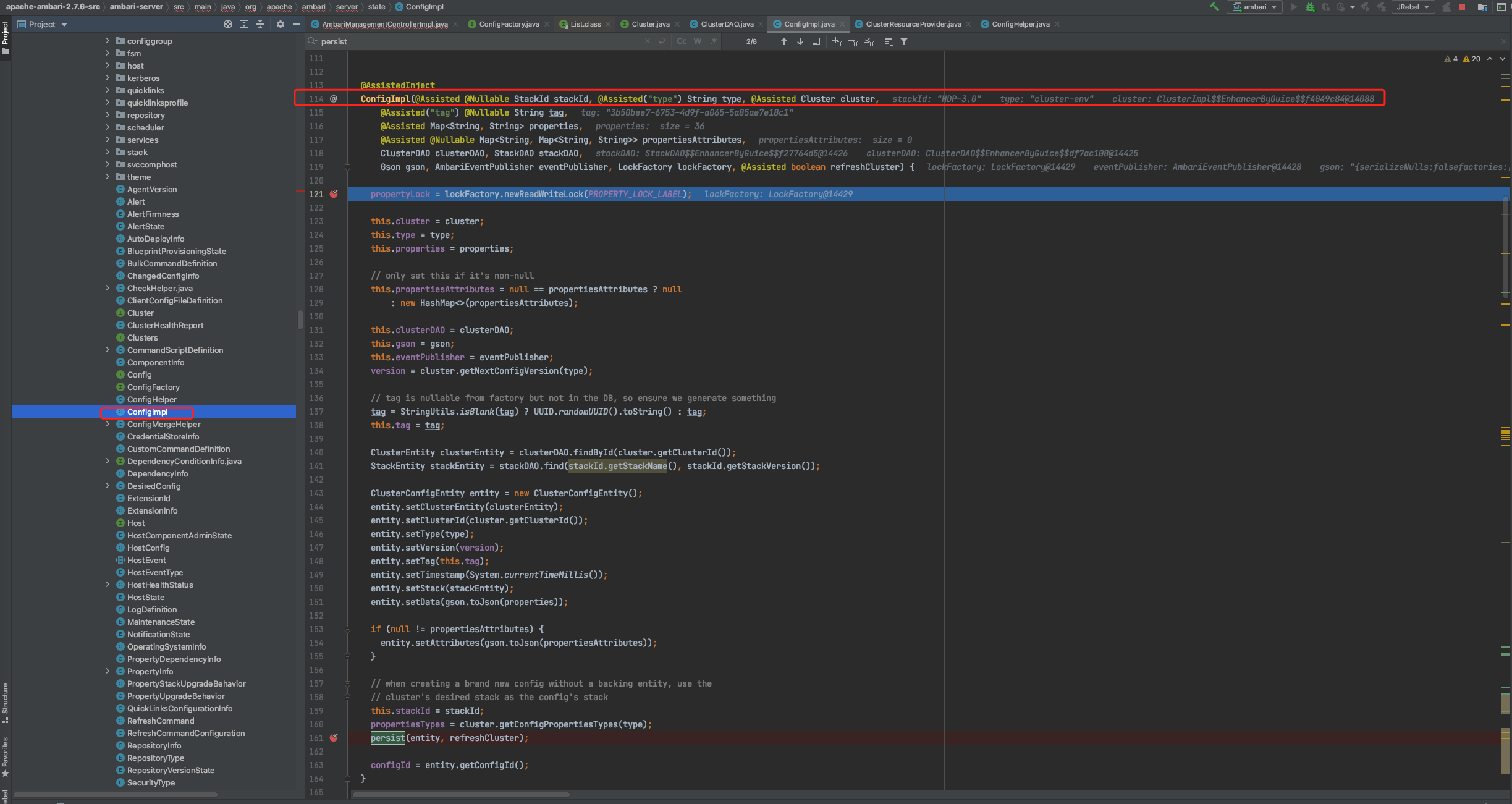Open the JRebel dropdown
The height and width of the screenshot is (804, 1512).
coord(1413,7)
